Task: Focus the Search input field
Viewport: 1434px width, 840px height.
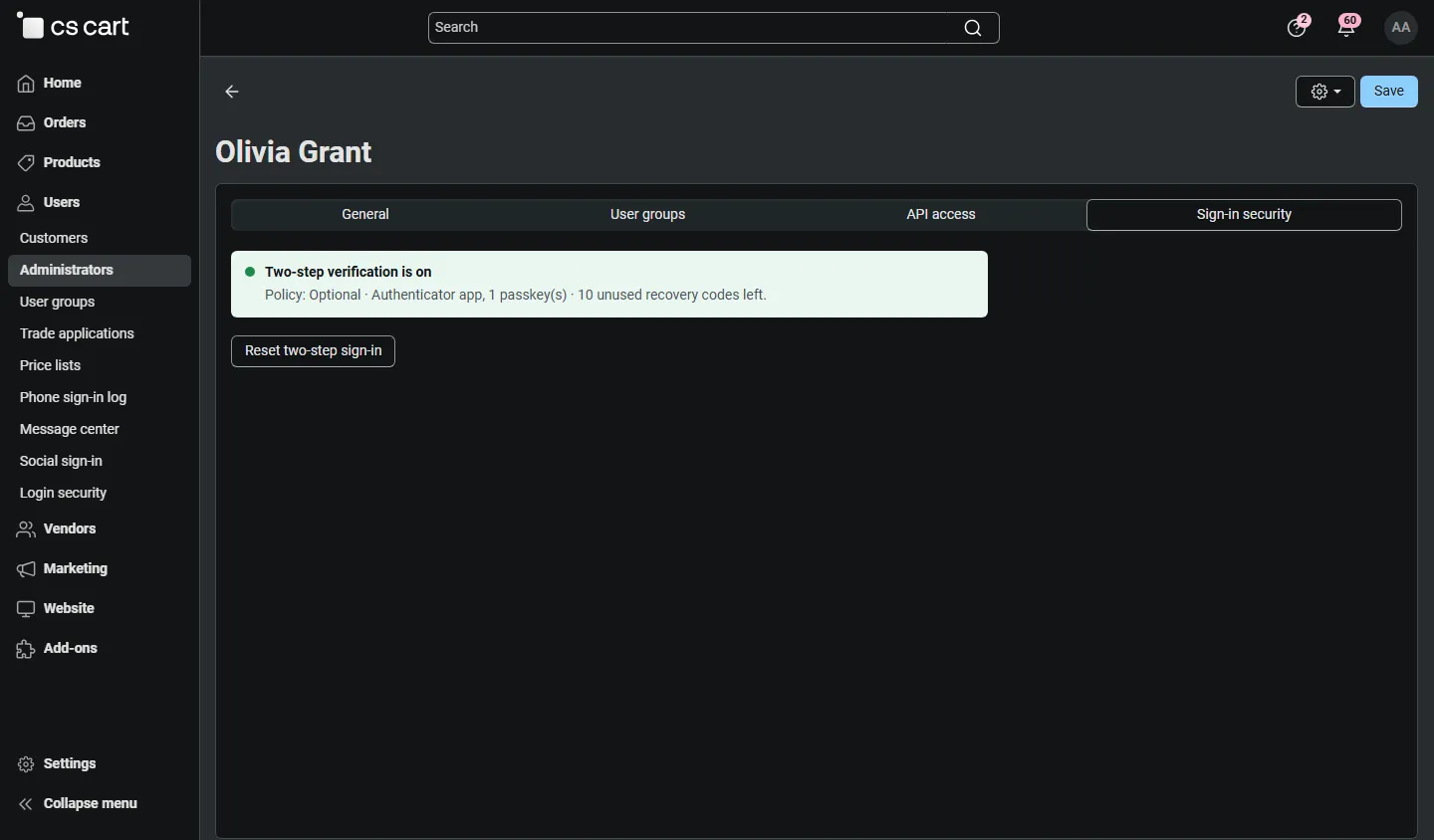Action: click(713, 28)
